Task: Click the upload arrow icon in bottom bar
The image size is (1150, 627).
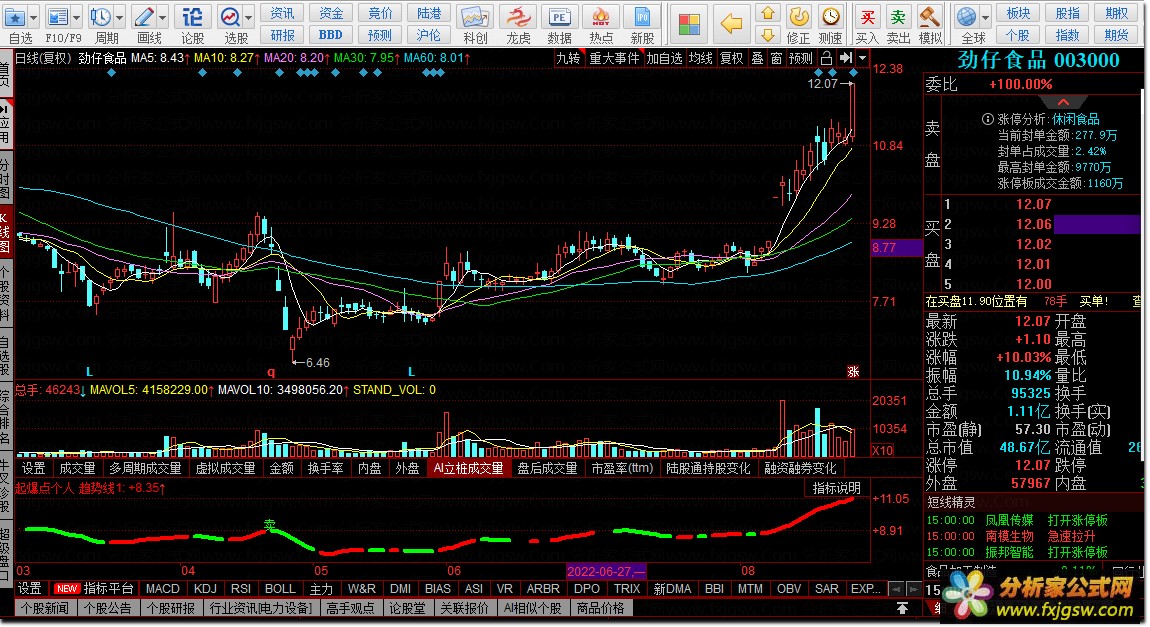Action: click(902, 609)
